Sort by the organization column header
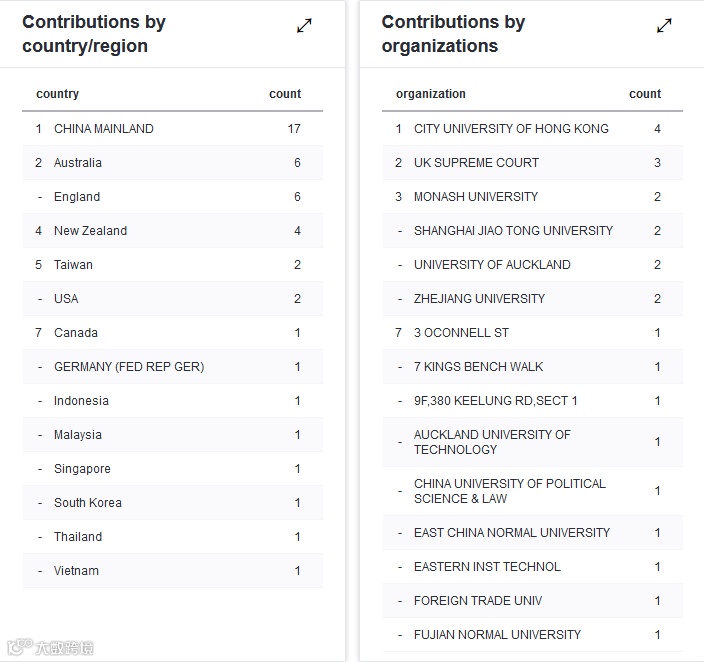Image resolution: width=704 pixels, height=662 pixels. coord(431,94)
